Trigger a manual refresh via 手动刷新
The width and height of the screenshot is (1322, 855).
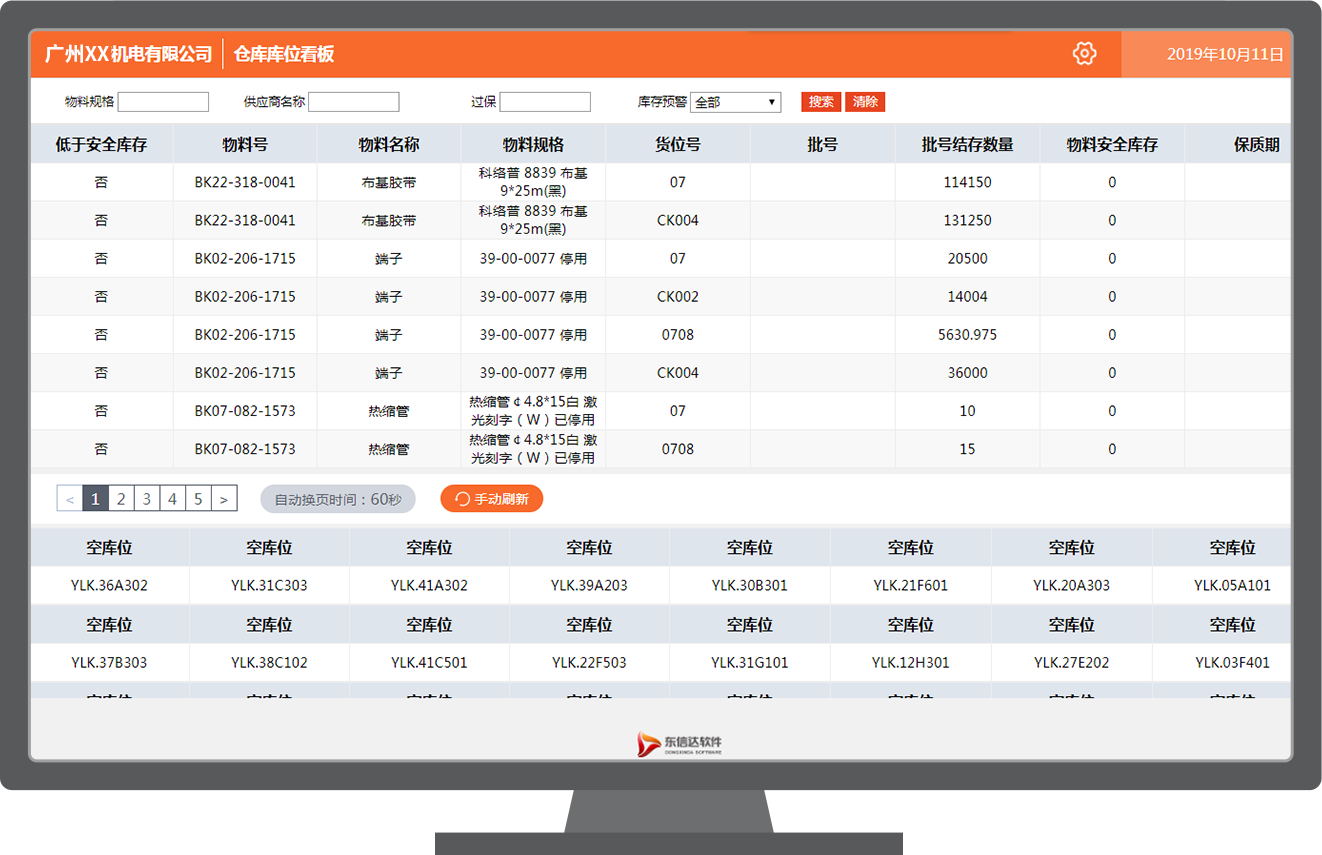(491, 498)
